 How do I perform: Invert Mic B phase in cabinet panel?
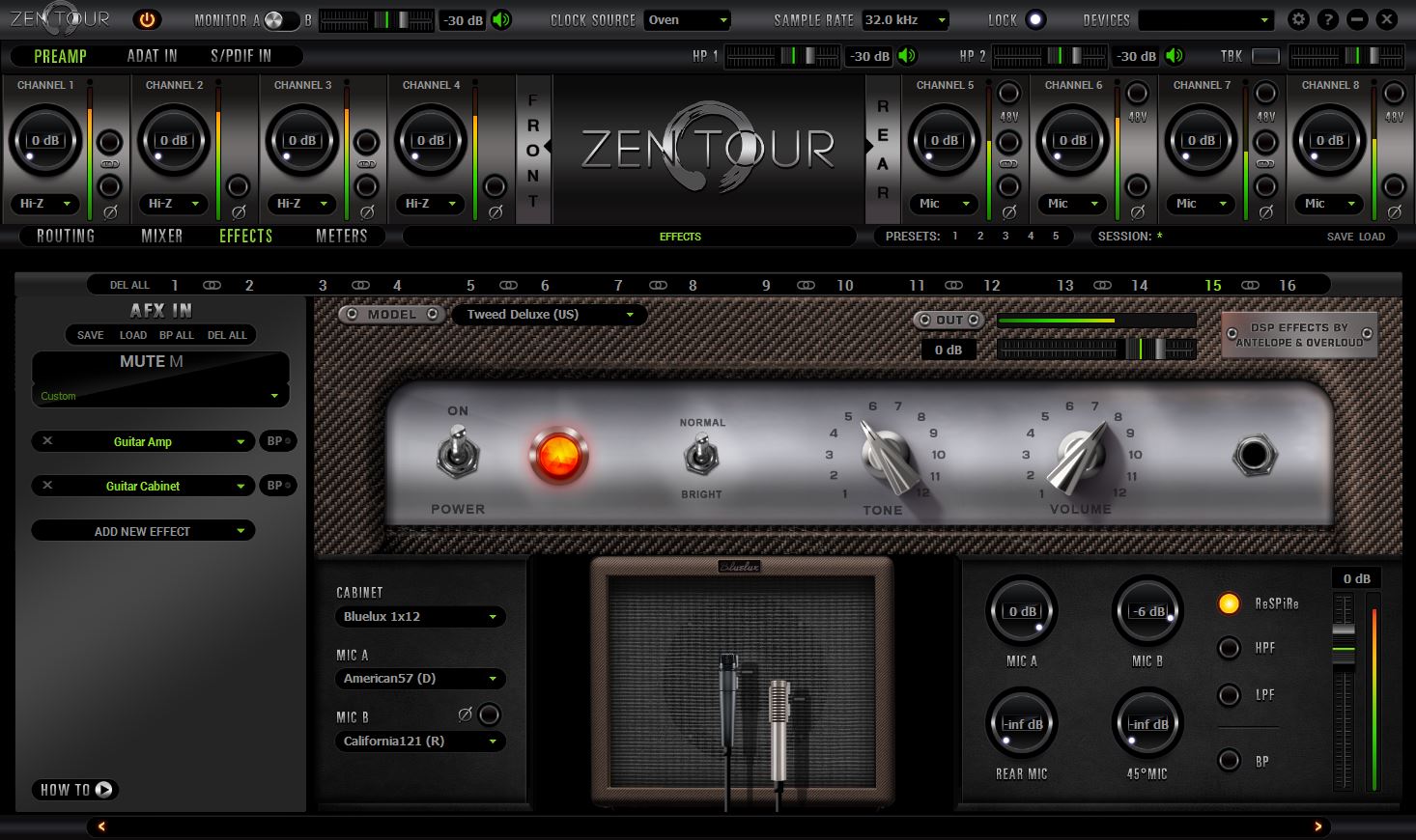pyautogui.click(x=490, y=714)
